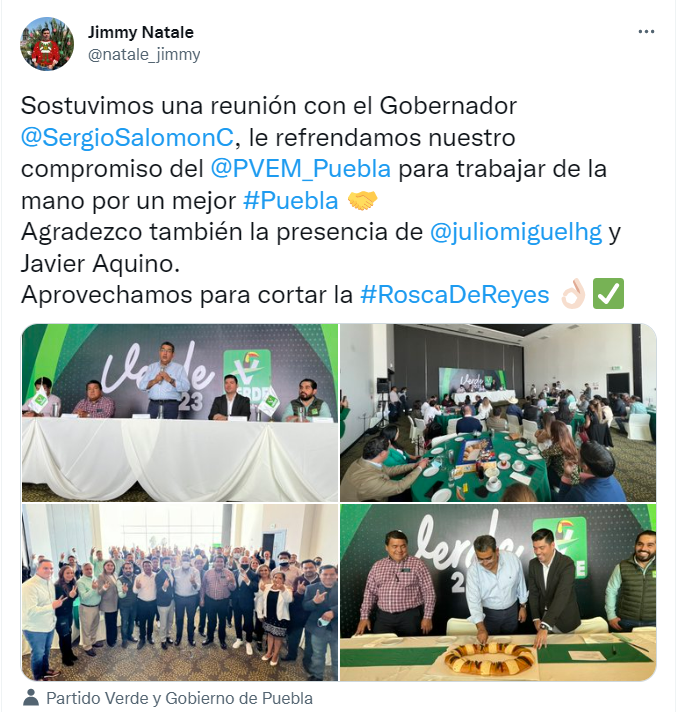Click the tweet text paragraph body

tap(322, 200)
